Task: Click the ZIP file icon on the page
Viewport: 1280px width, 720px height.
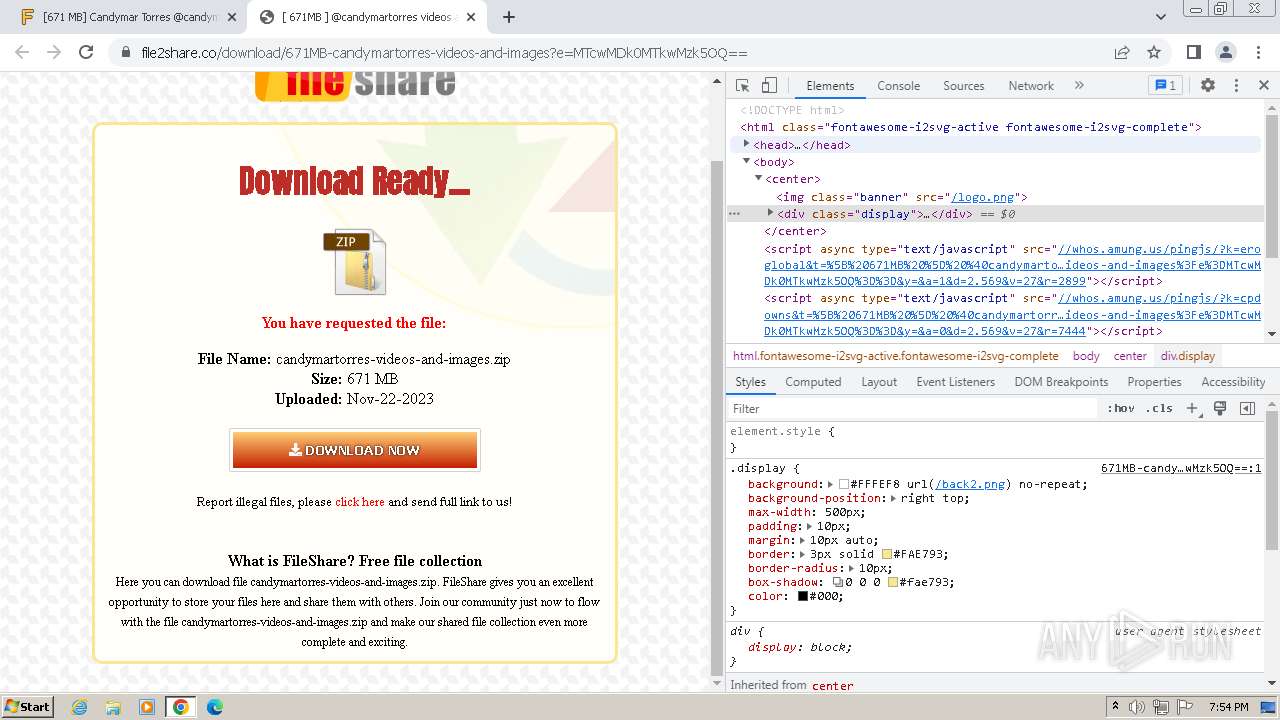Action: tap(354, 262)
